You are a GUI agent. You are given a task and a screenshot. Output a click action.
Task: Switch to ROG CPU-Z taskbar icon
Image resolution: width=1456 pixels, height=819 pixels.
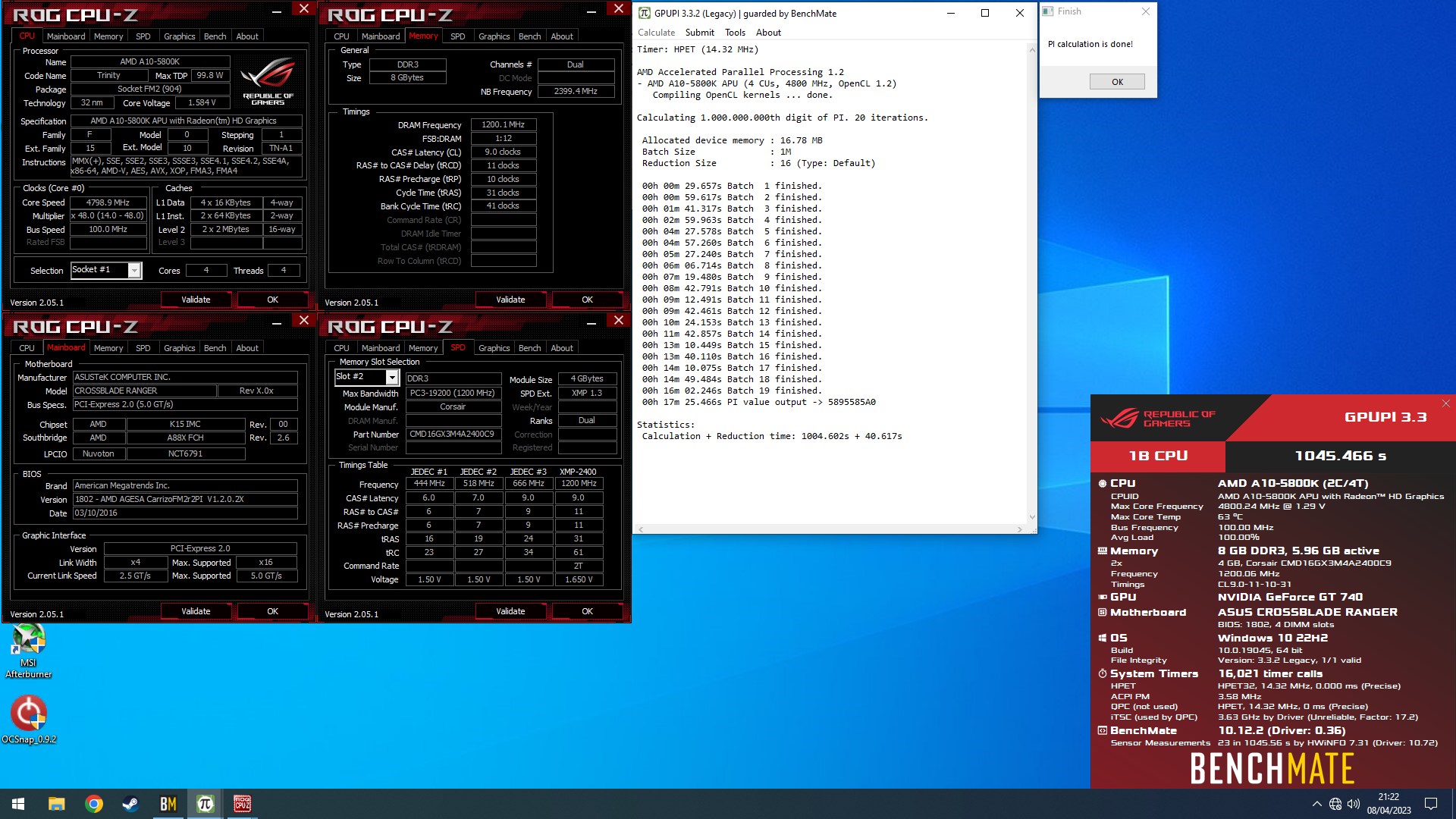[x=242, y=804]
